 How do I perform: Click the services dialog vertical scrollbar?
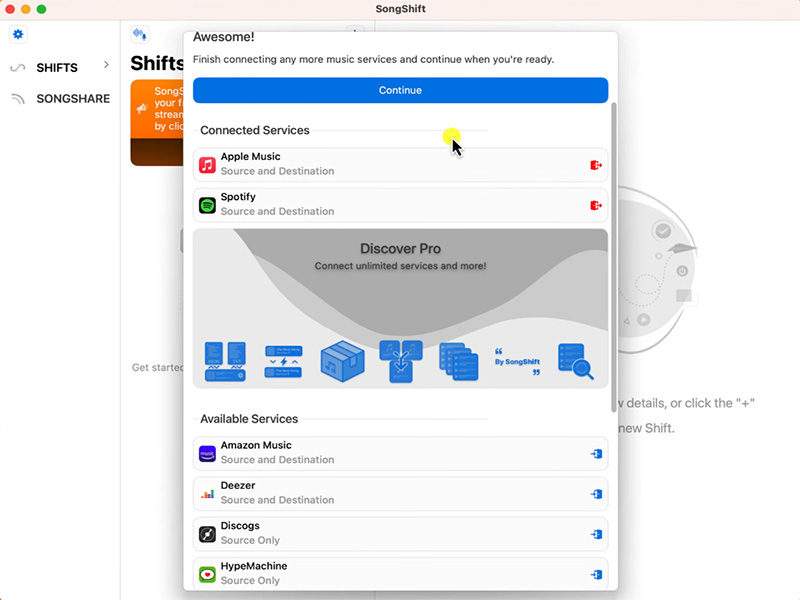pos(614,257)
